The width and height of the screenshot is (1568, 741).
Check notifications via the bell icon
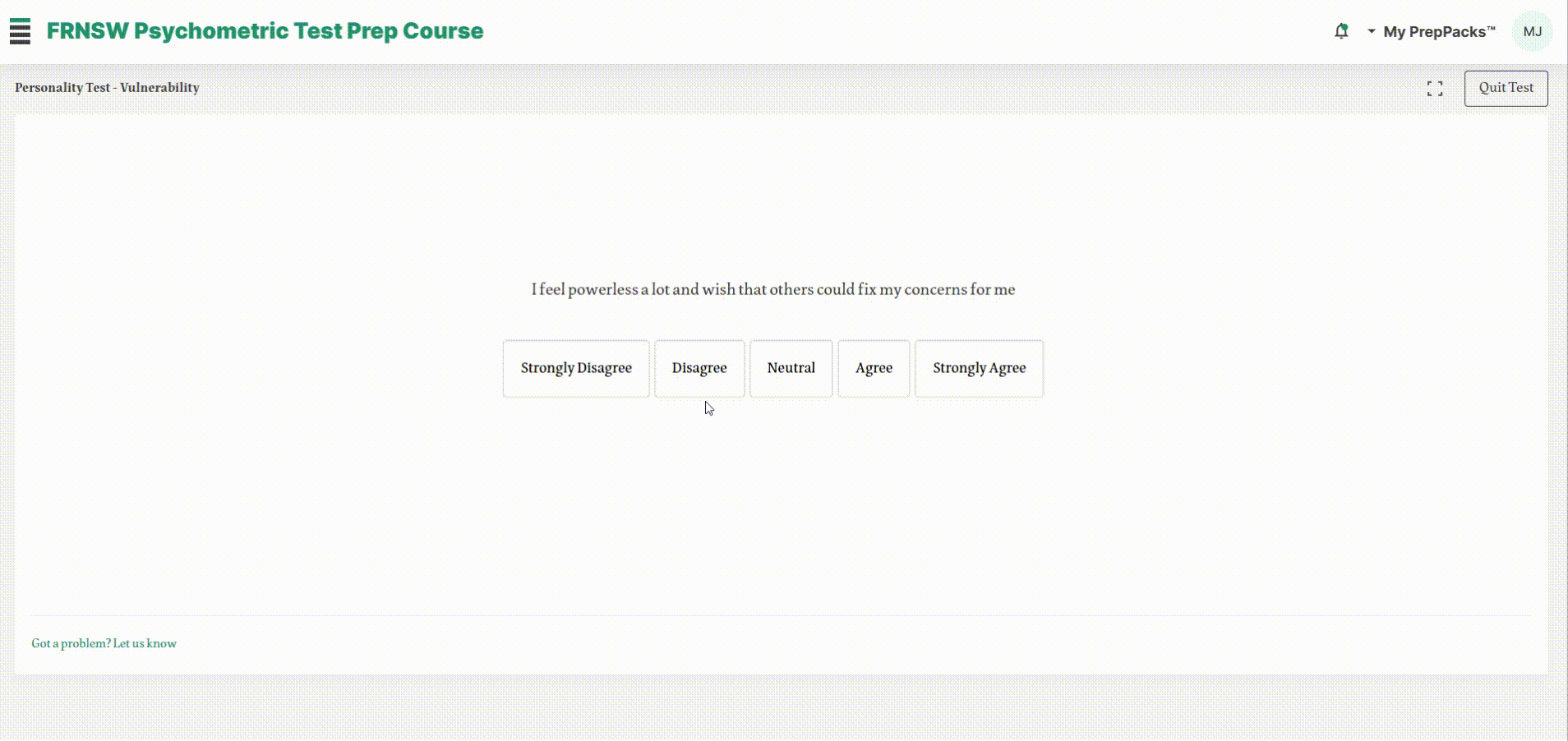(1341, 31)
